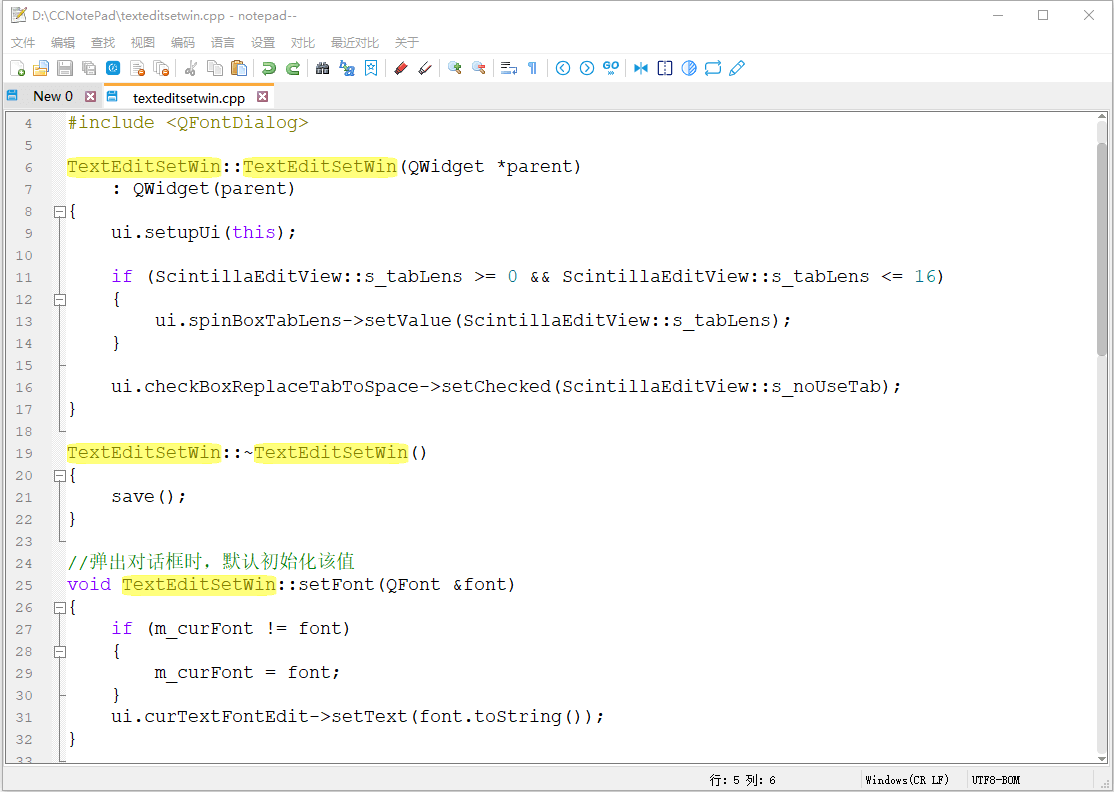
Task: Click the green Undo arrow icon
Action: 269,68
